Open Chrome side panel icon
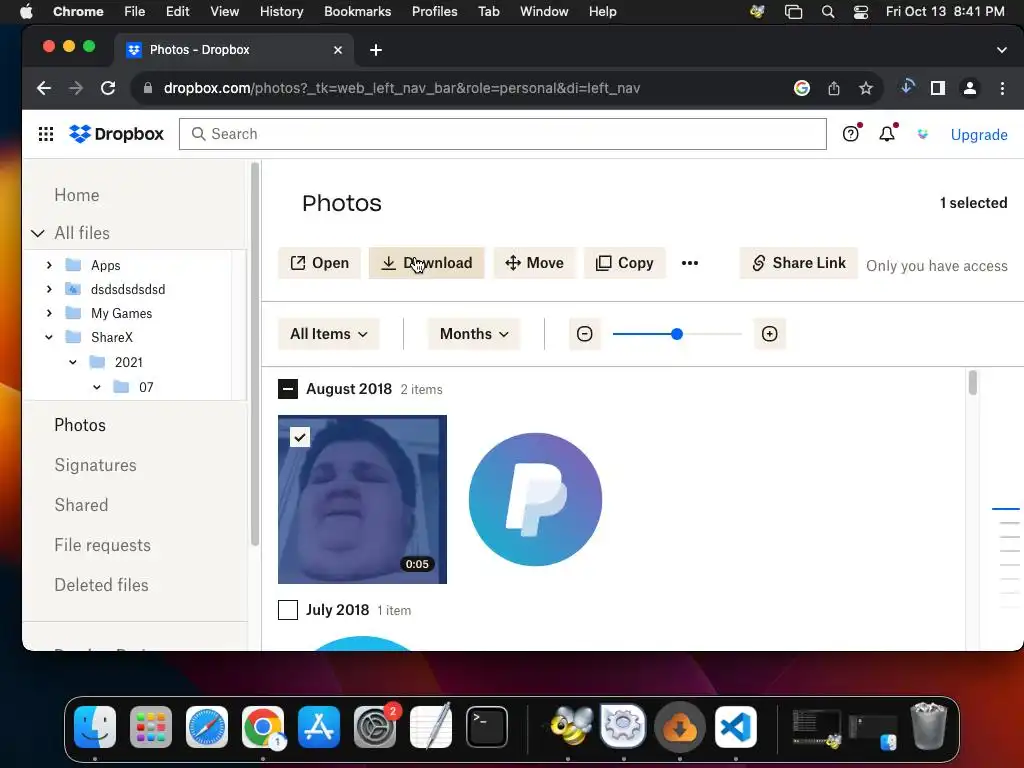Image resolution: width=1024 pixels, height=768 pixels. click(x=938, y=88)
